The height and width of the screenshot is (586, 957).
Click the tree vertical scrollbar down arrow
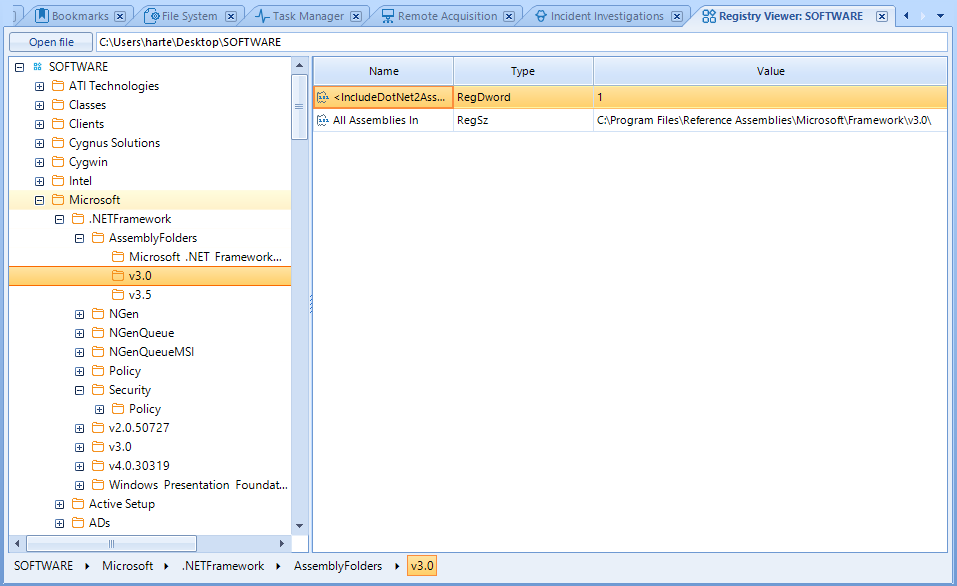(299, 526)
